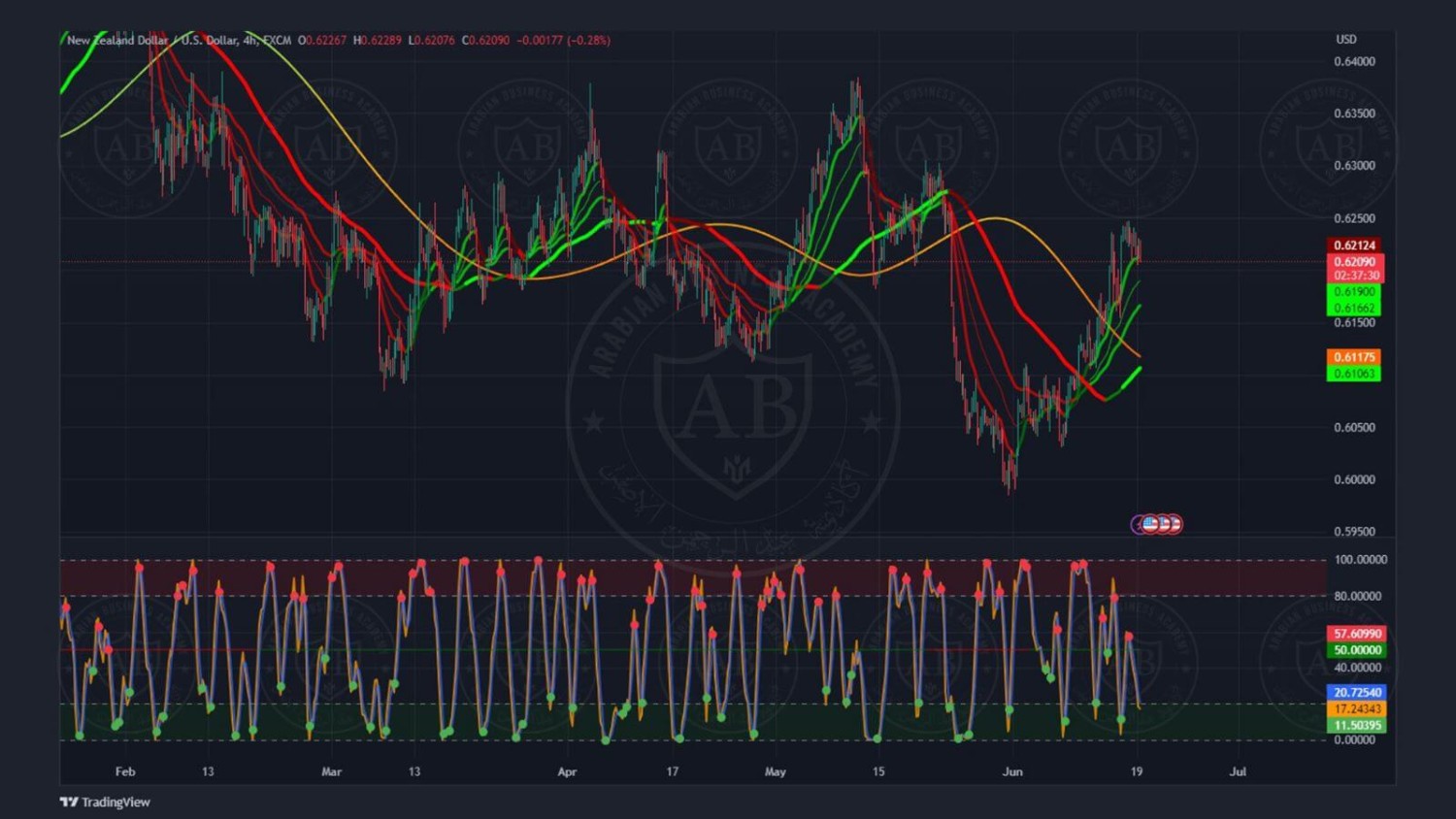Click the Apr label on time axis
This screenshot has height=819, width=1456.
point(567,772)
